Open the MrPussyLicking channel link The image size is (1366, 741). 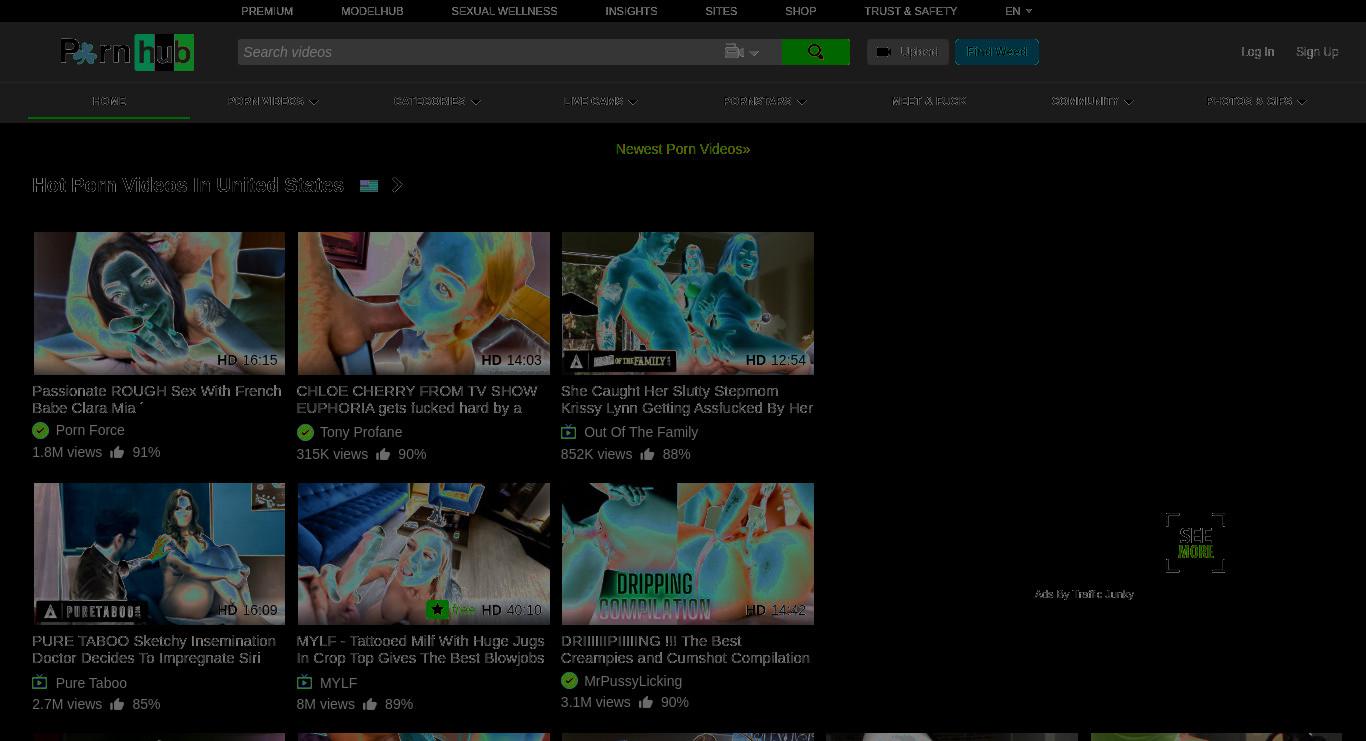[x=633, y=681]
